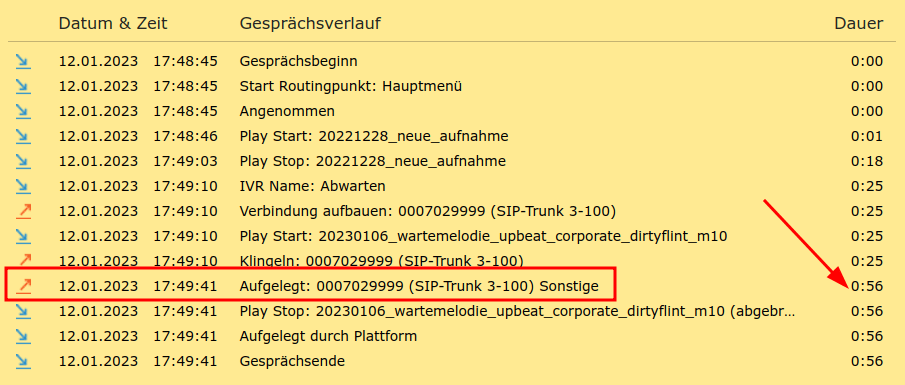This screenshot has width=905, height=385.
Task: Click the highlighted outgoing arrow on the Aufgelegt row
Action: point(23,286)
